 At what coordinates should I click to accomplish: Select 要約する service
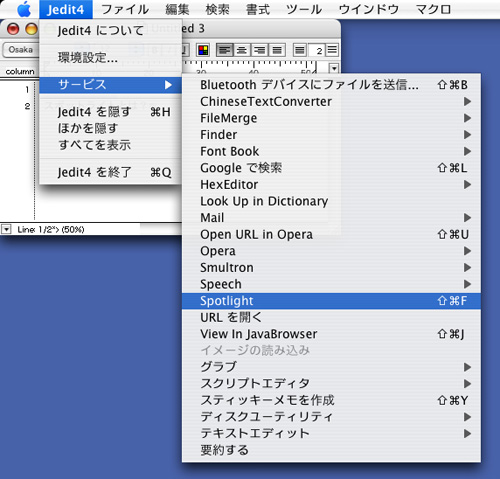click(331, 450)
